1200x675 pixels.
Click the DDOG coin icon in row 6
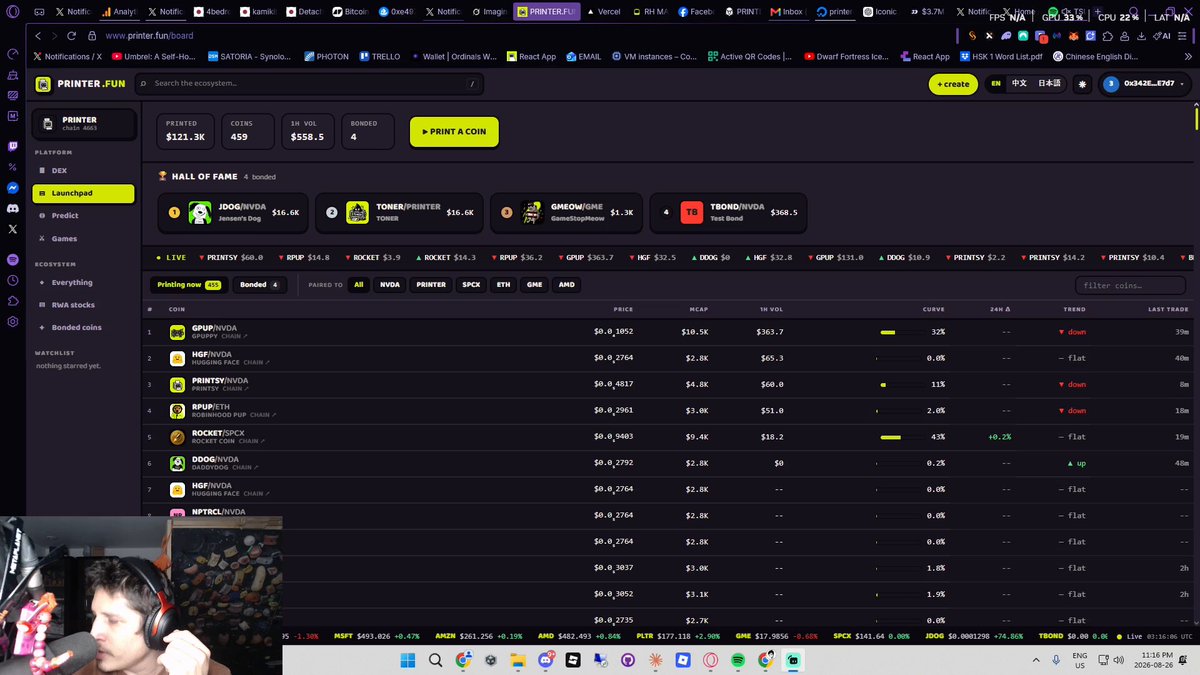tap(177, 463)
